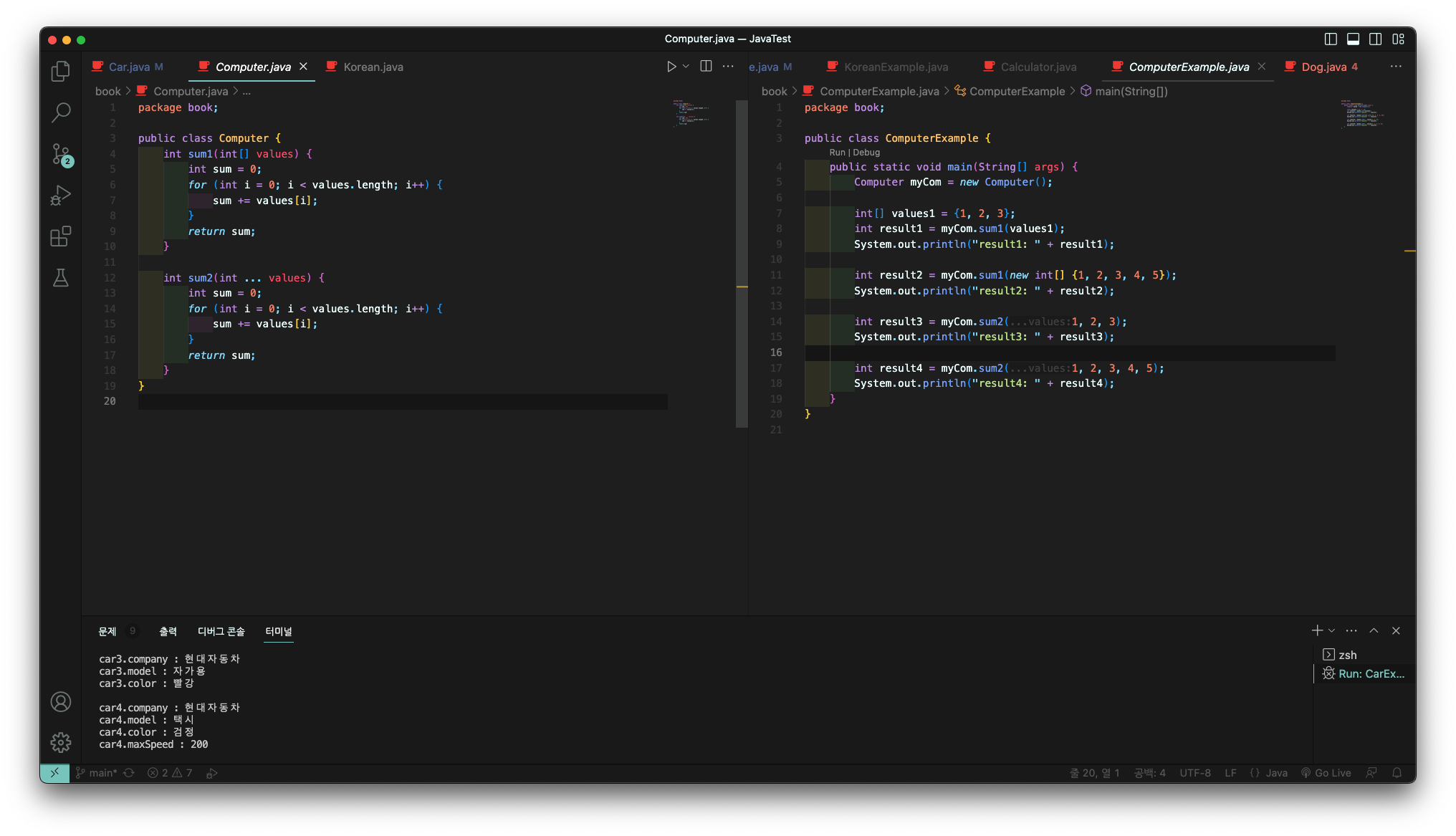
Task: Open the 출력 (Output) panel tab
Action: click(x=168, y=631)
